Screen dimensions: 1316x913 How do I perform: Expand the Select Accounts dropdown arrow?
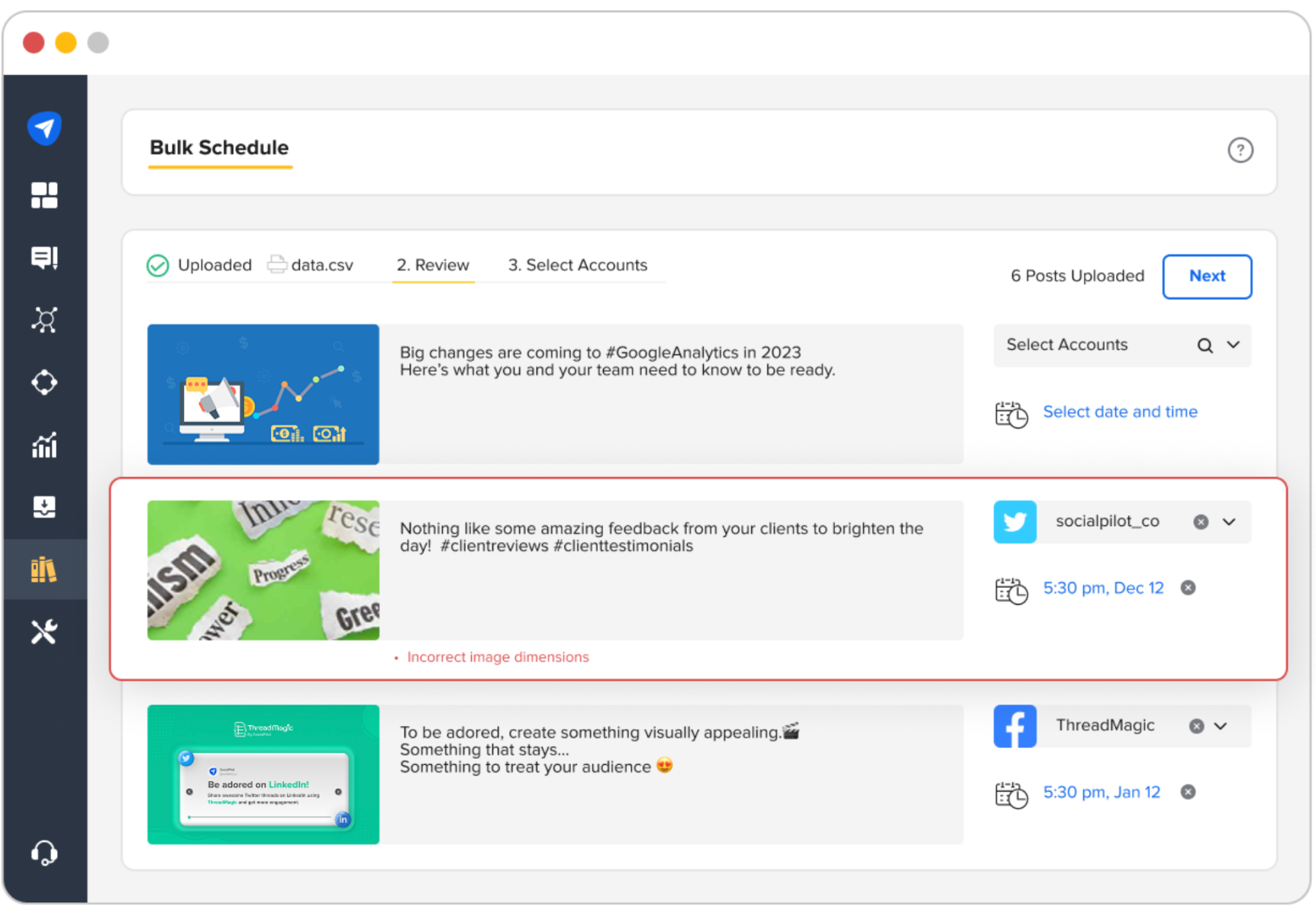pyautogui.click(x=1234, y=345)
